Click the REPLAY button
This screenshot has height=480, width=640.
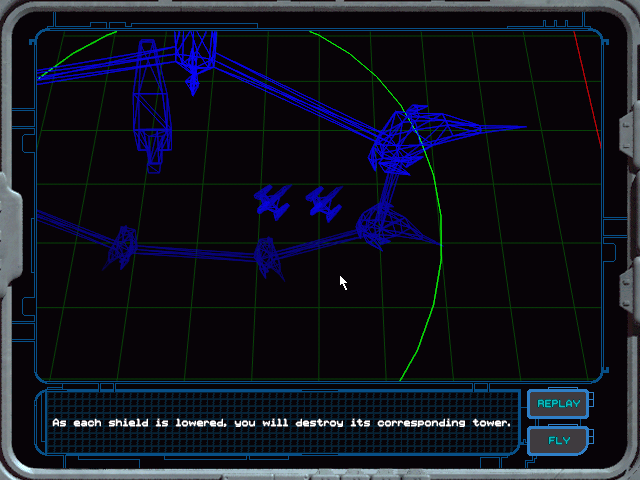coord(558,404)
